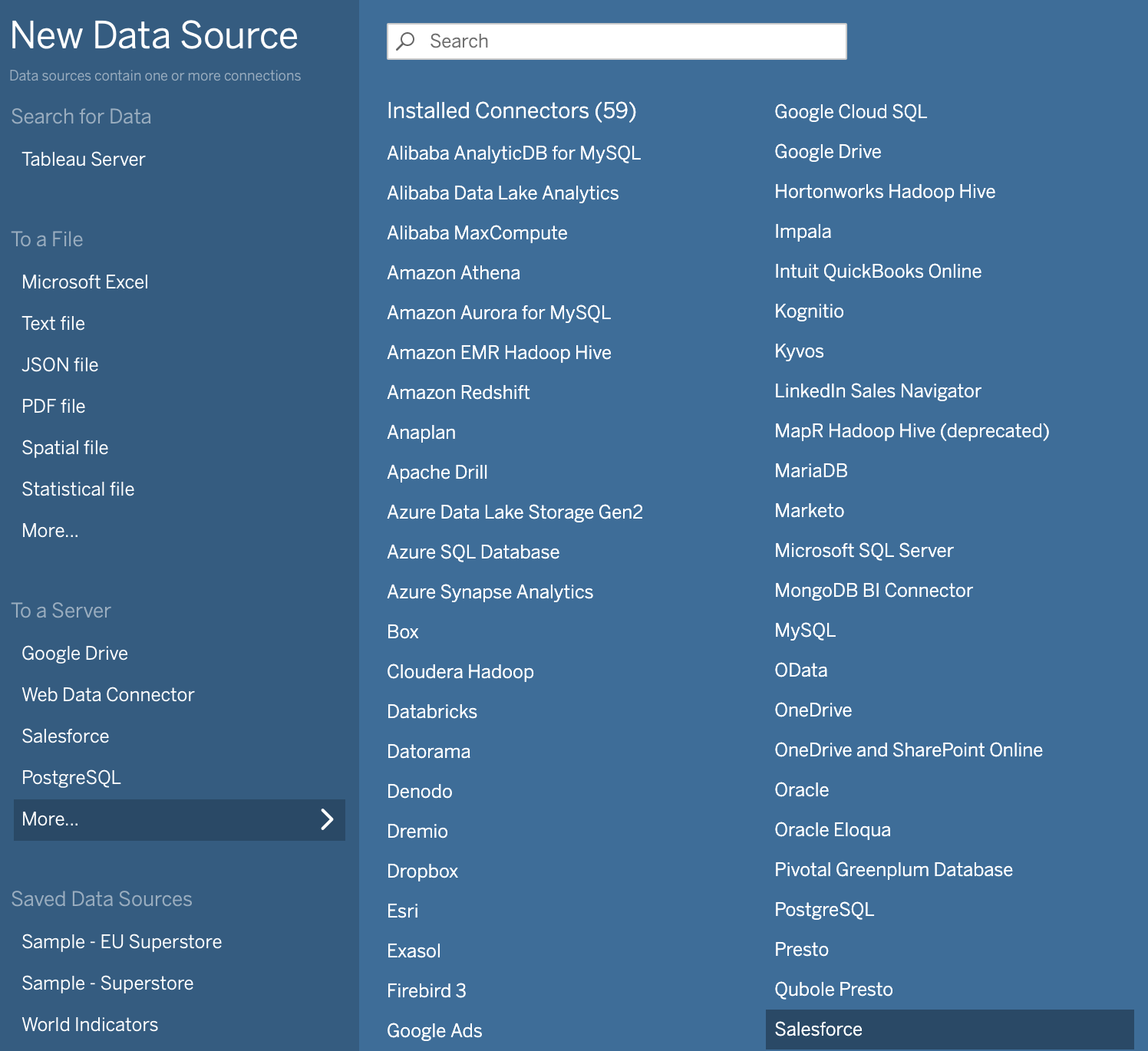The image size is (1148, 1051).
Task: Select highlighted Salesforce in connectors list
Action: point(949,1030)
